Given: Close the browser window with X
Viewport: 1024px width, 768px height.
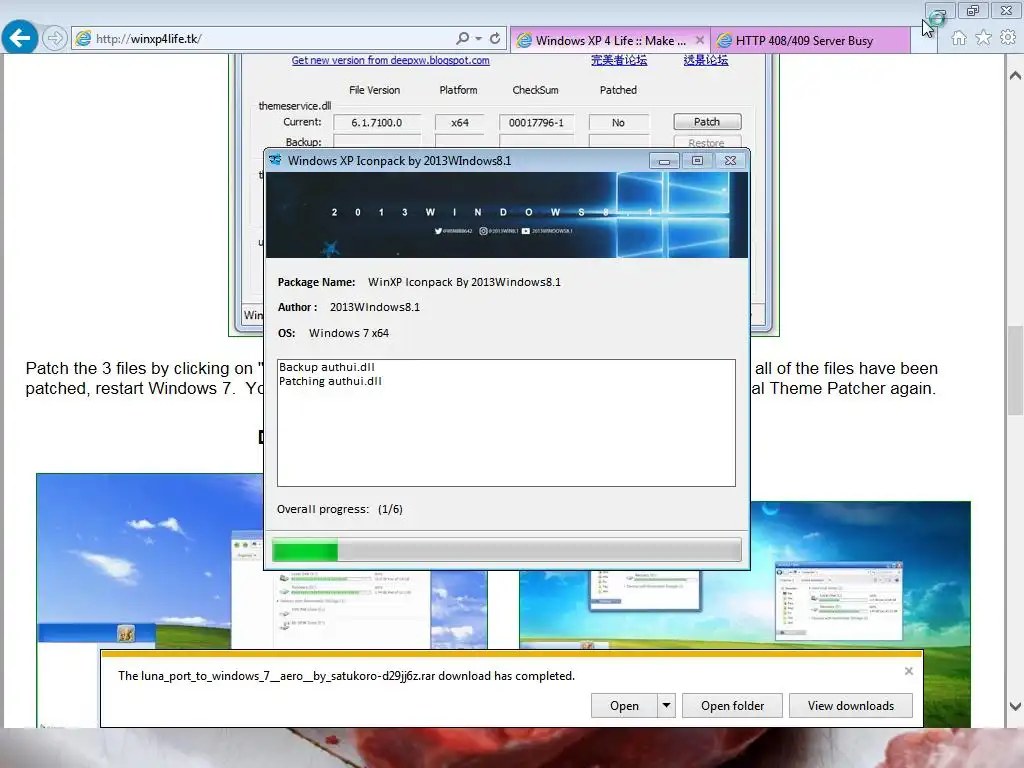Looking at the screenshot, I should coord(1006,10).
